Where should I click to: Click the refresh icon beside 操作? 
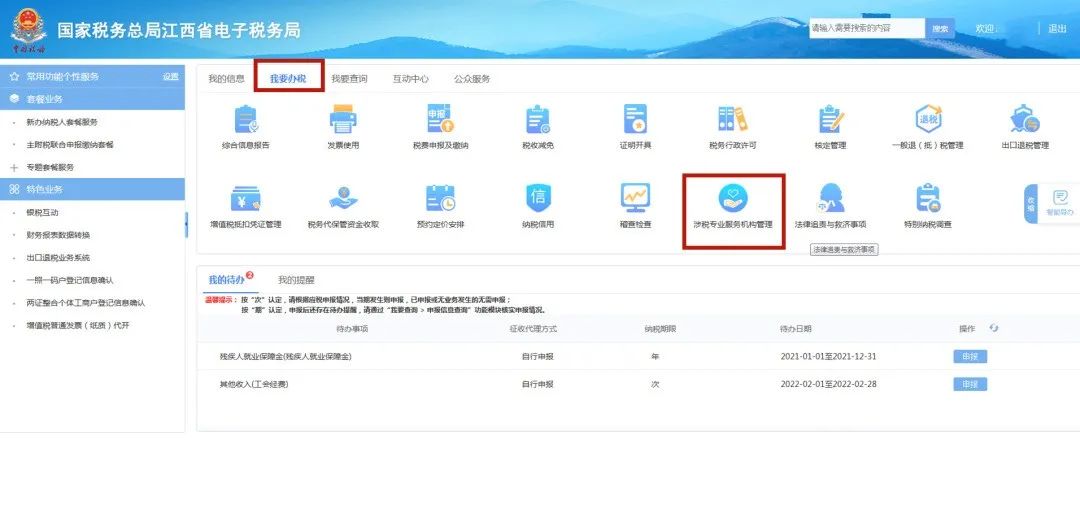[x=993, y=328]
